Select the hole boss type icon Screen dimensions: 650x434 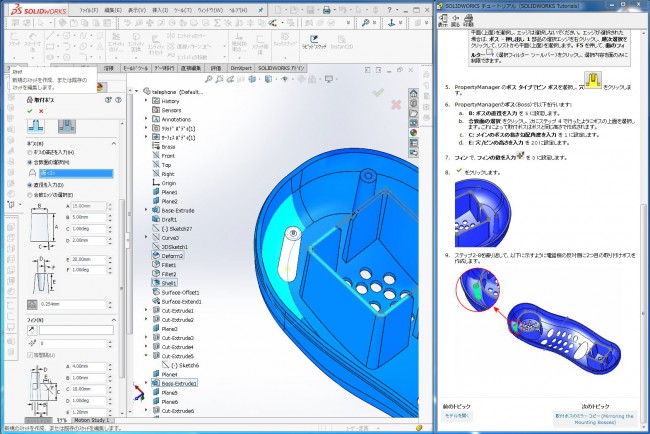(x=67, y=126)
